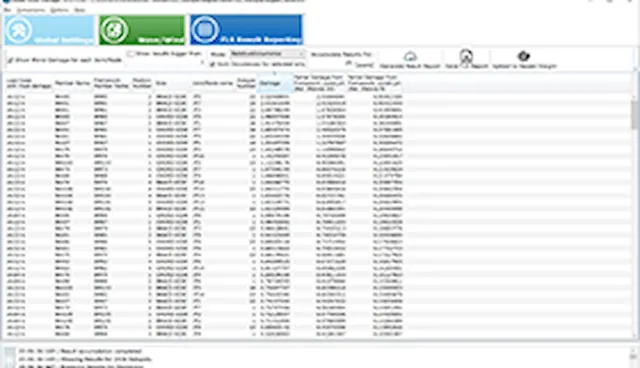Screen dimensions: 640x368
Task: Open the Options menu
Action: 59,10
